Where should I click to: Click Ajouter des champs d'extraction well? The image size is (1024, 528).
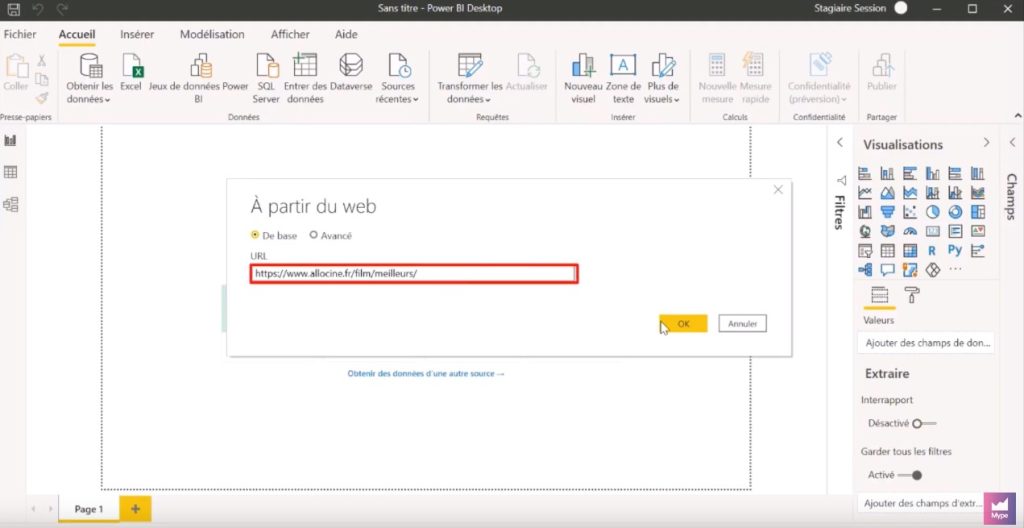coord(921,503)
